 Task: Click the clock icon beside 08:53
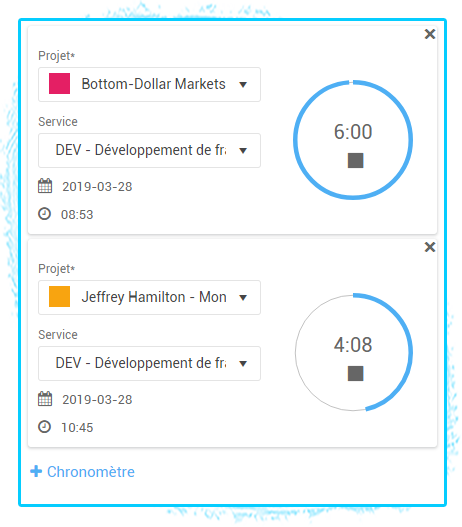(x=44, y=214)
